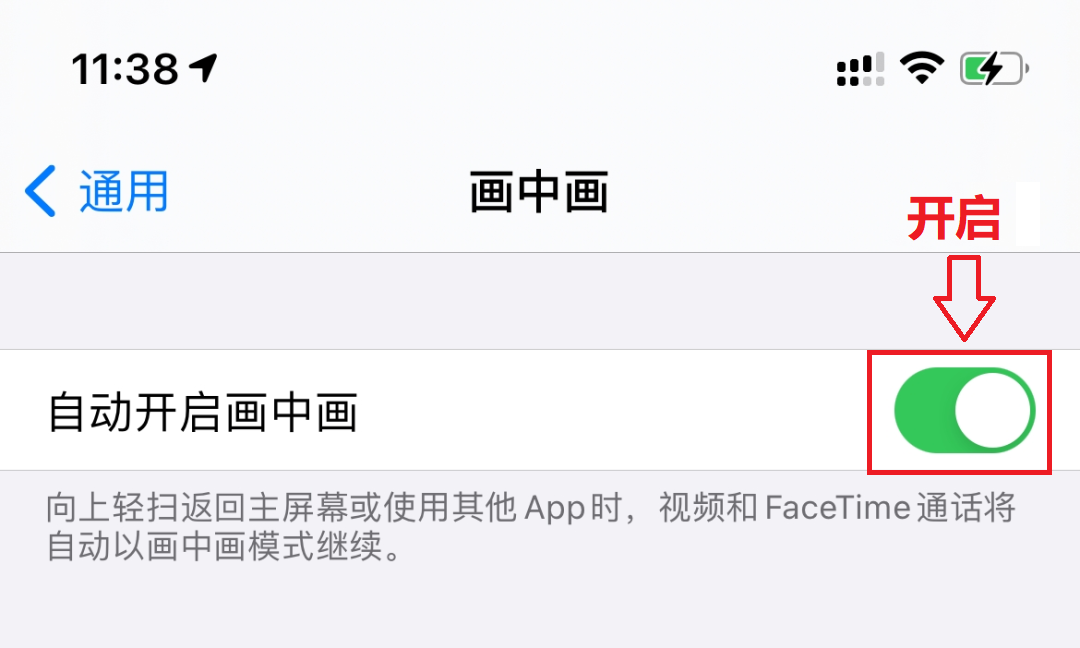The width and height of the screenshot is (1080, 648).
Task: Tap the Wi-Fi status icon
Action: 922,68
